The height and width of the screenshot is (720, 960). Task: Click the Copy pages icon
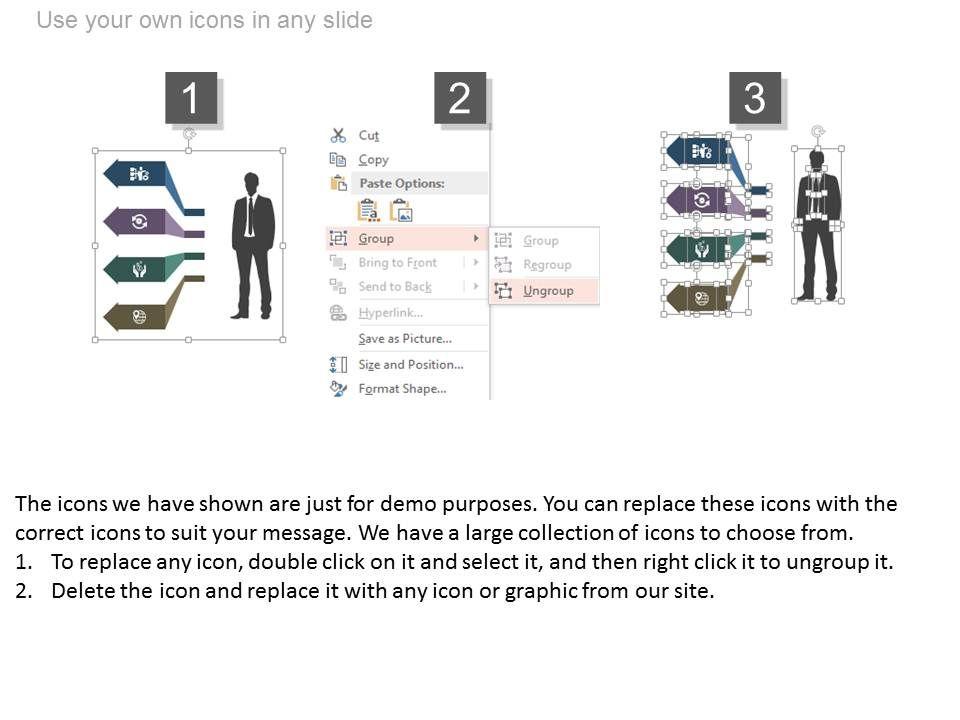click(x=338, y=159)
